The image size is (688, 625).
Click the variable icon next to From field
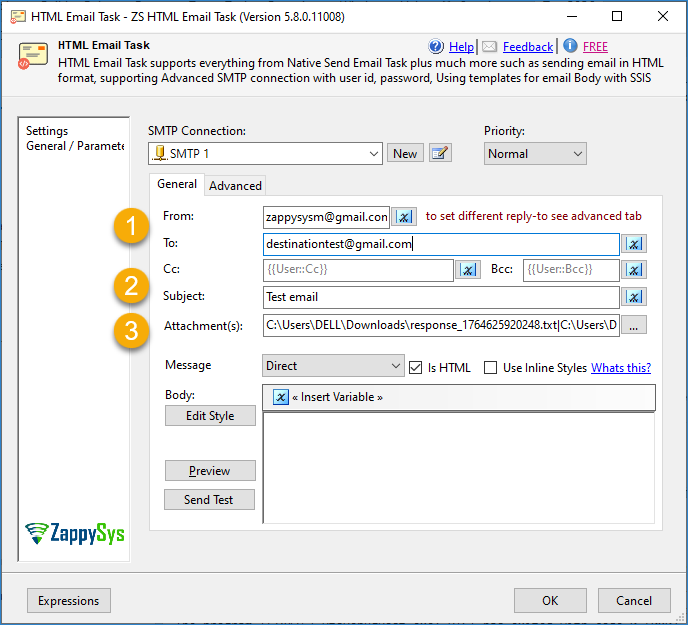[404, 217]
